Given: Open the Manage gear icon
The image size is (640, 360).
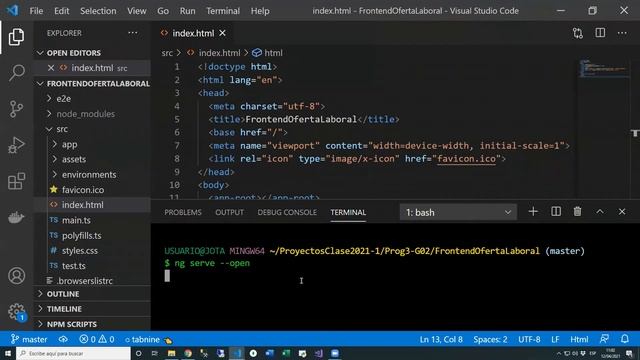Looking at the screenshot, I should [16, 312].
